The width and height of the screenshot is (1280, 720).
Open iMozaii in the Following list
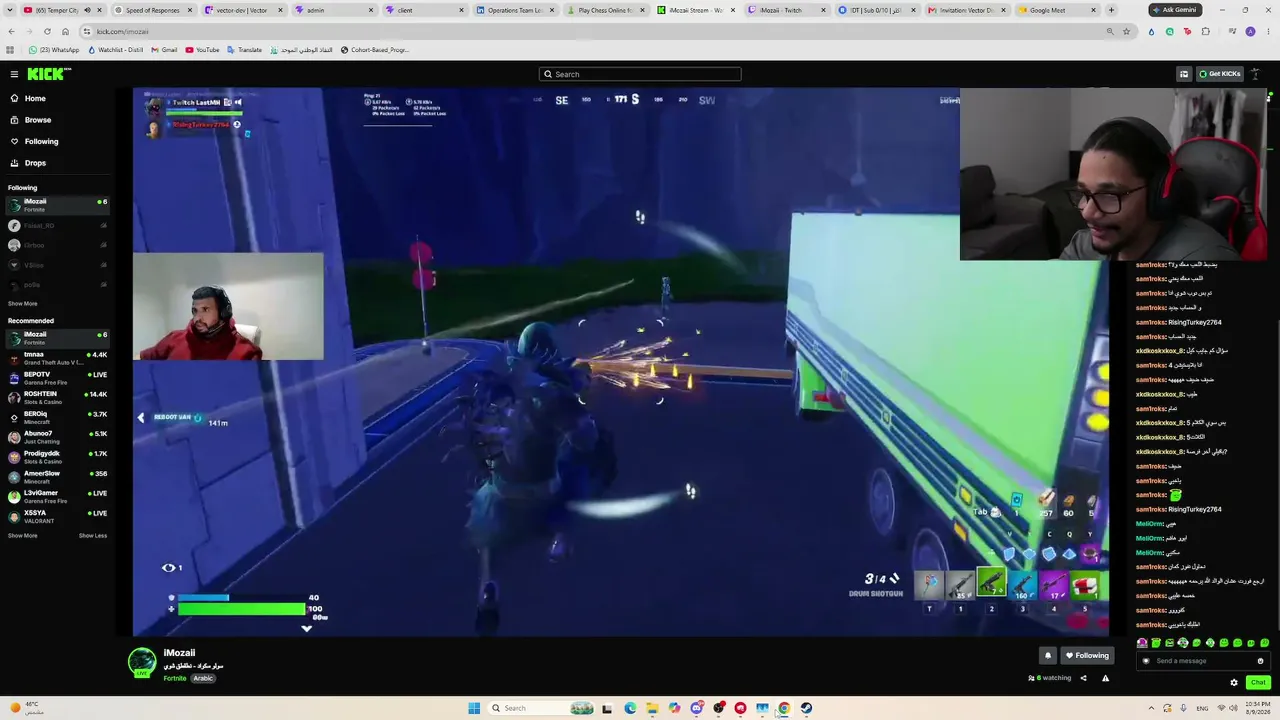(58, 205)
